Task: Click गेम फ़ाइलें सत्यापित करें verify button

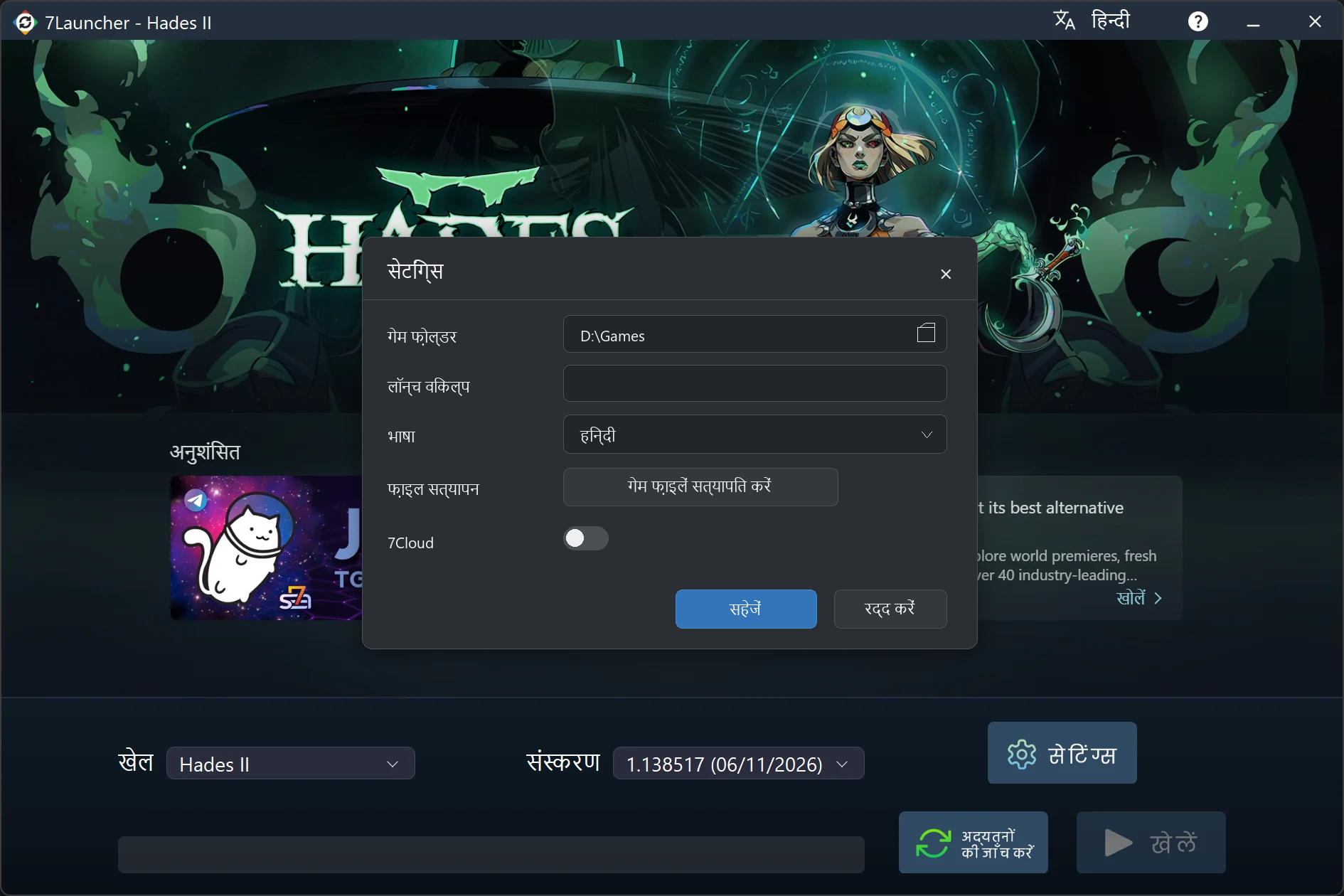Action: [x=700, y=487]
